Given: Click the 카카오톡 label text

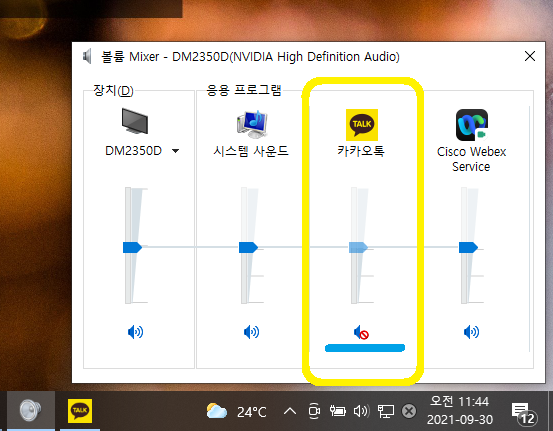Looking at the screenshot, I should [x=361, y=151].
